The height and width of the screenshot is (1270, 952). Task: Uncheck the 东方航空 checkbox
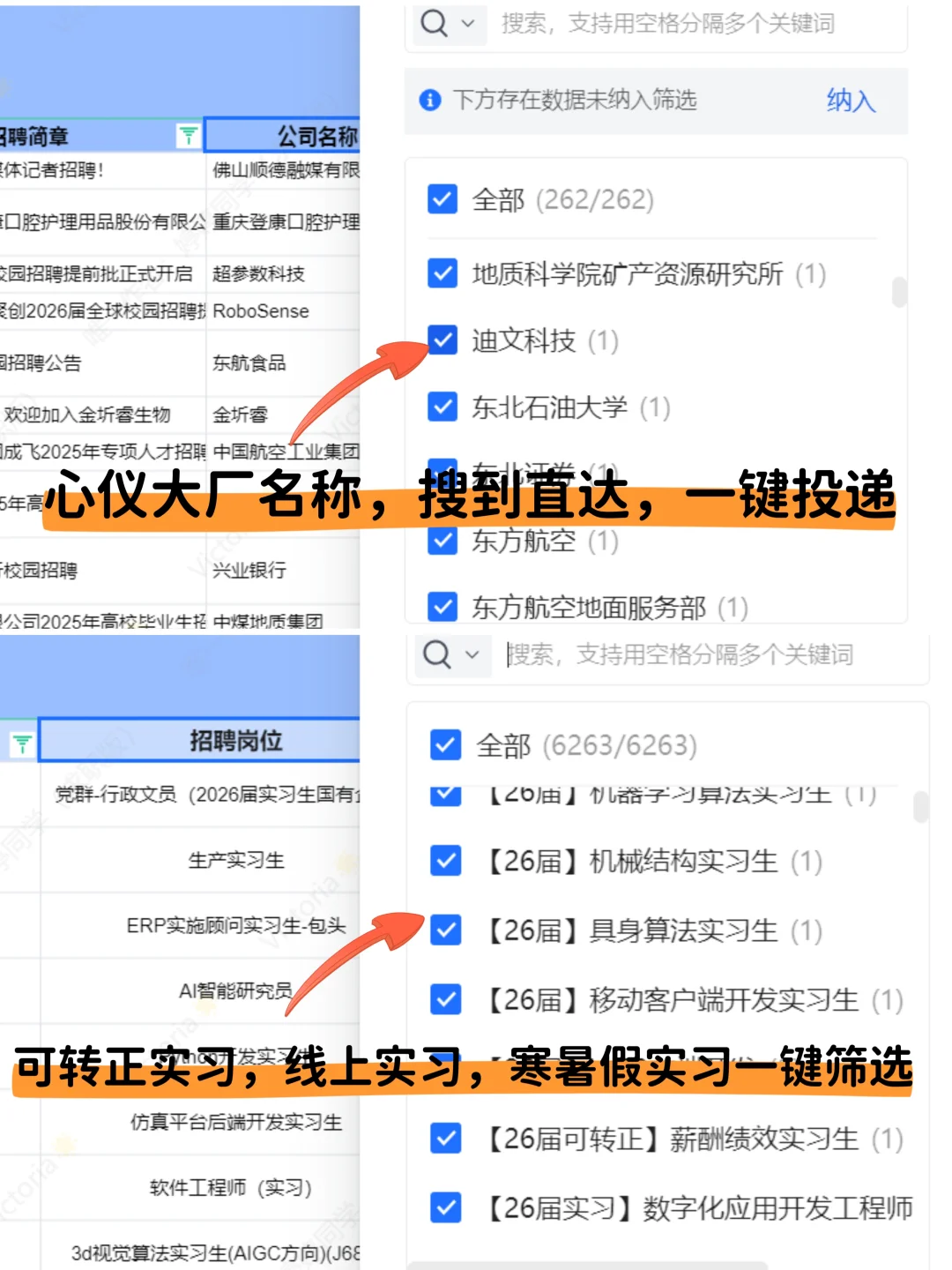click(x=442, y=542)
